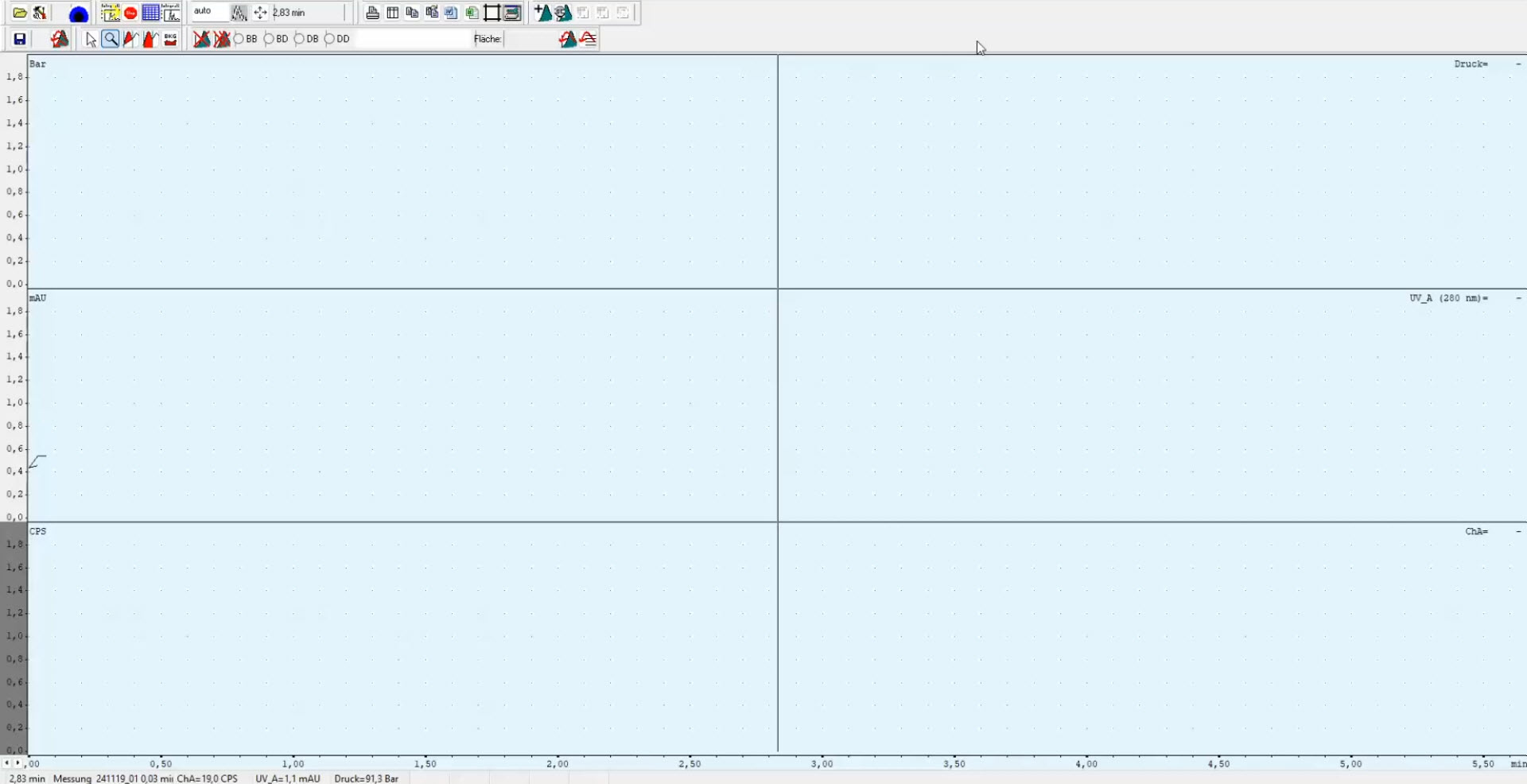The image size is (1527, 784).
Task: Click the peak undo icon right of Fläche
Action: [x=568, y=39]
